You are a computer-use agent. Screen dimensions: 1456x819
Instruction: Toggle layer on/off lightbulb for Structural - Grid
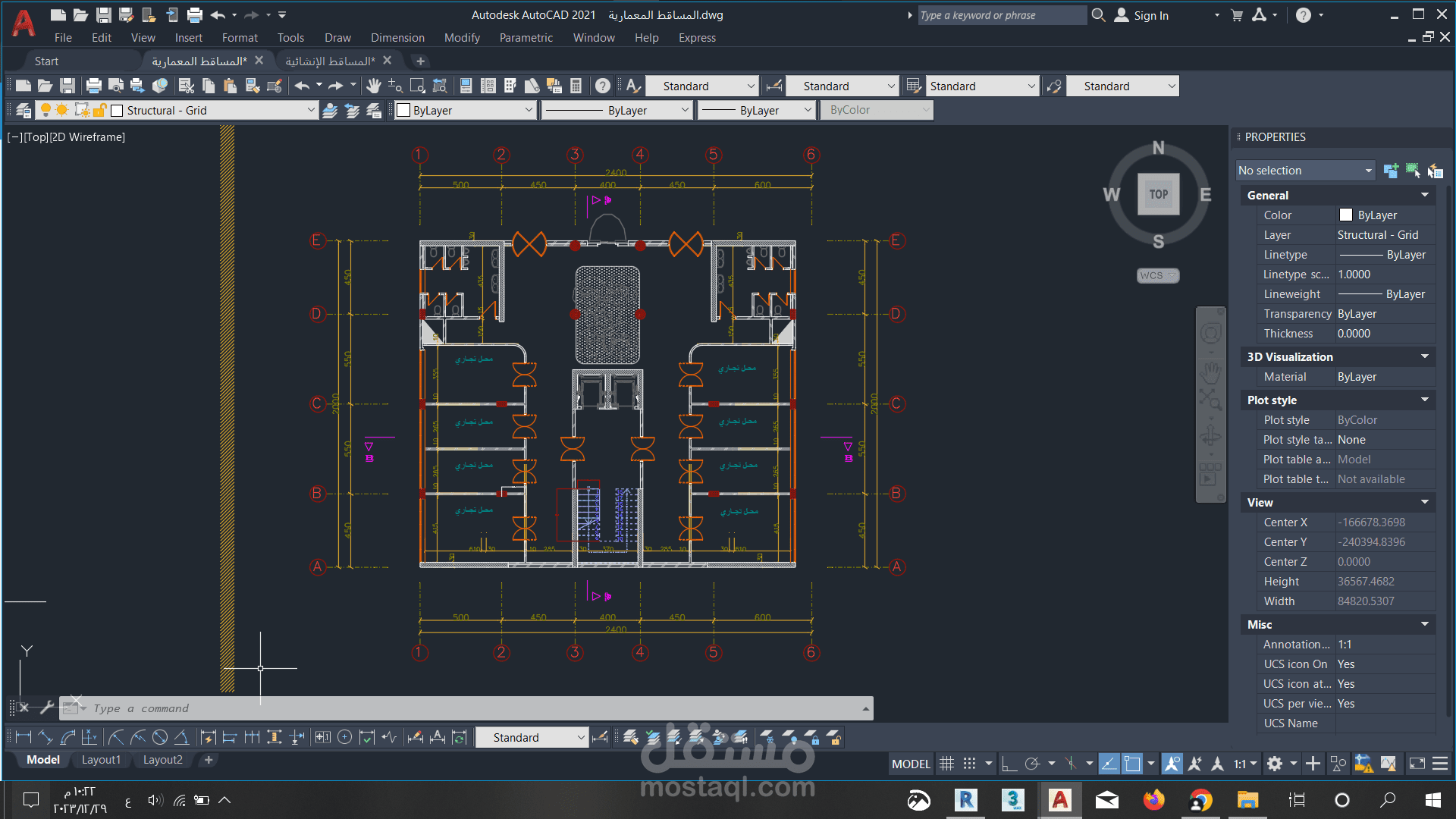pos(45,111)
